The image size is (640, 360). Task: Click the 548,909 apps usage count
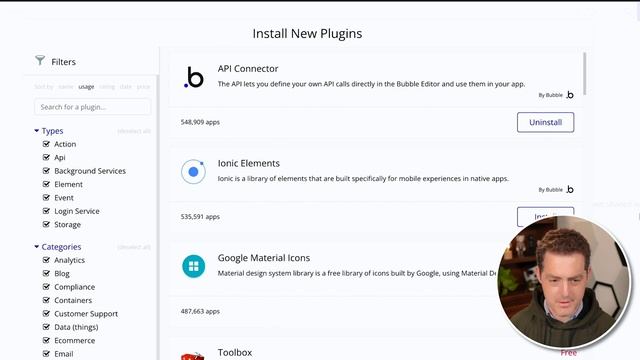click(x=200, y=122)
